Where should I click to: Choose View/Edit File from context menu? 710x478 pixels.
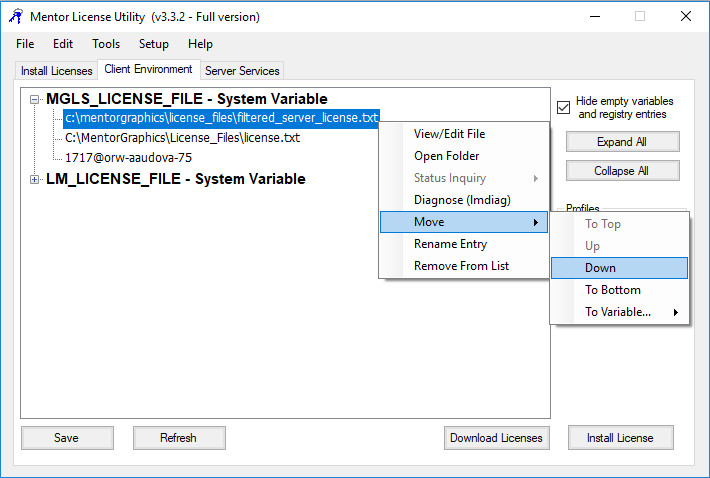coord(464,134)
